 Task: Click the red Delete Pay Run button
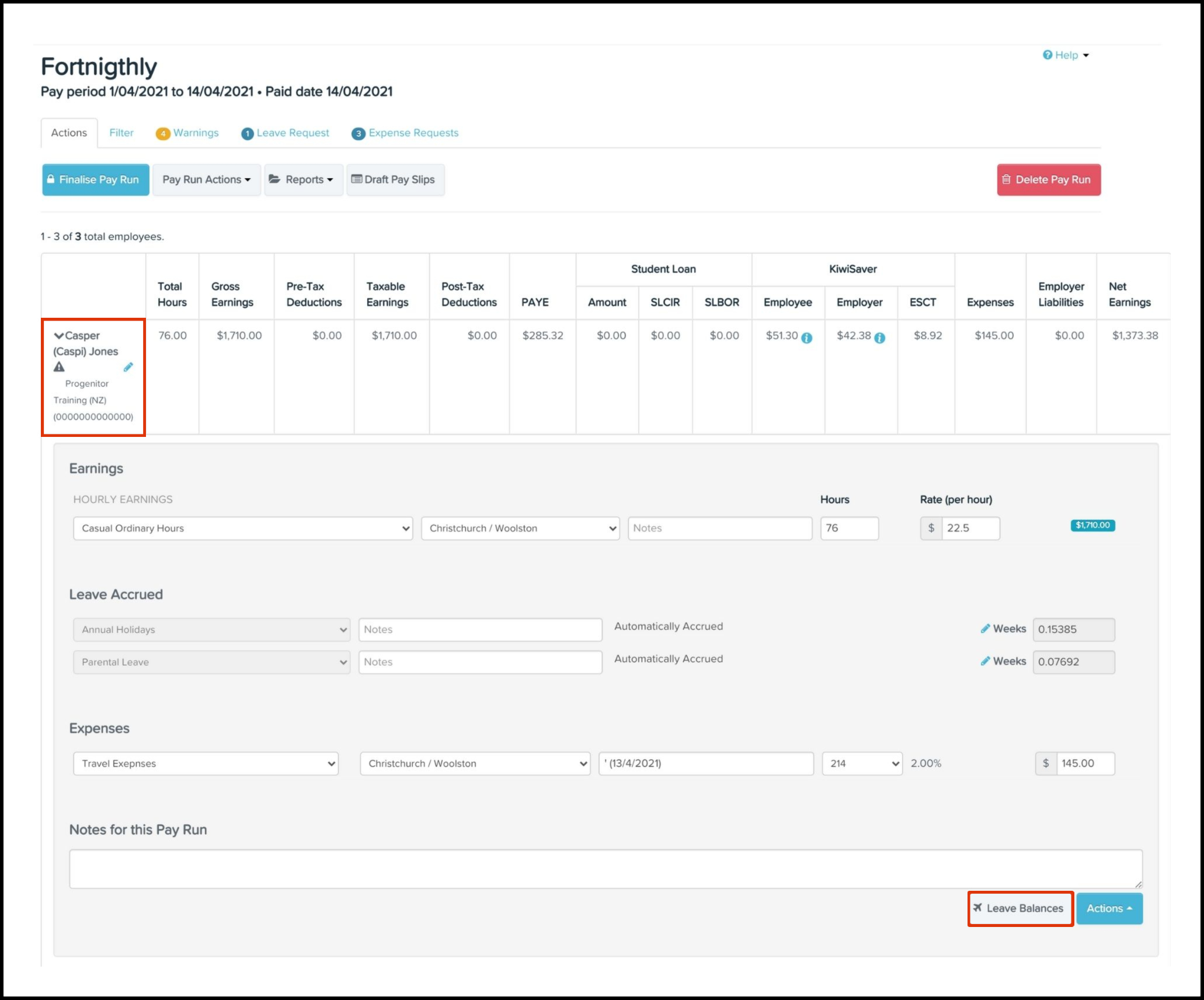pyautogui.click(x=1048, y=180)
